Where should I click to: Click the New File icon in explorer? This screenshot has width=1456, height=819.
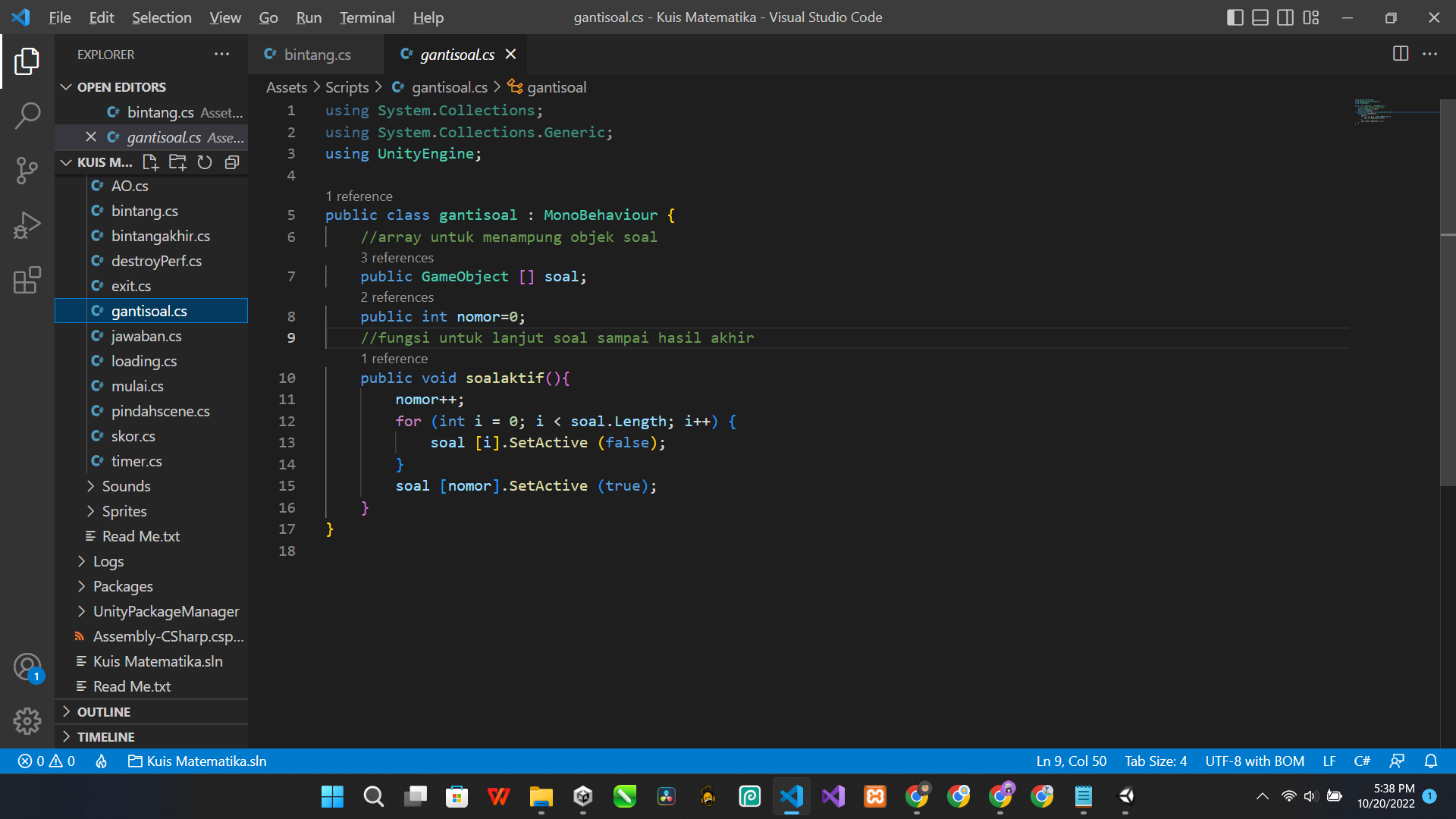(x=150, y=162)
